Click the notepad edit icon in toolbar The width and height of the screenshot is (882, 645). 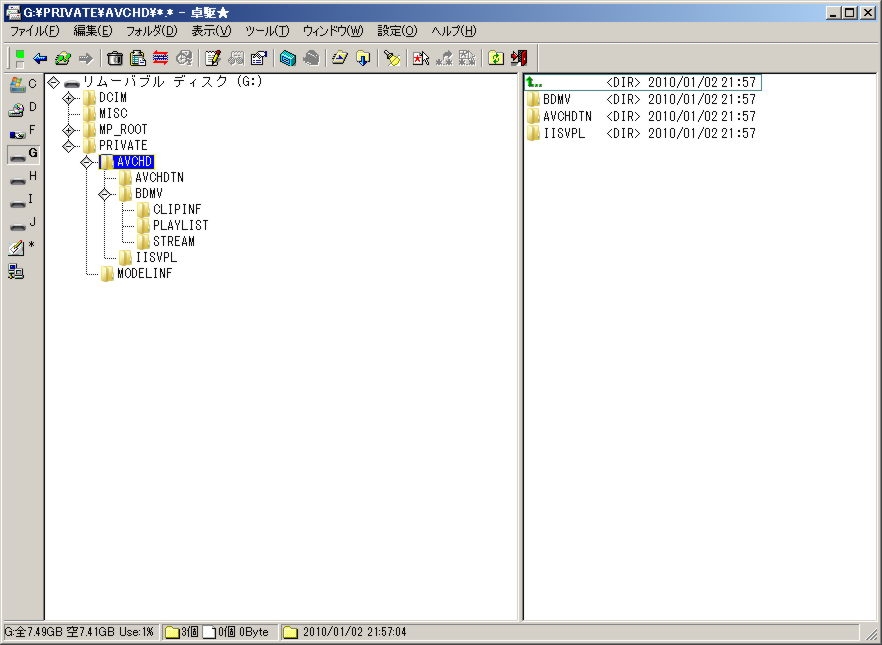tap(212, 58)
